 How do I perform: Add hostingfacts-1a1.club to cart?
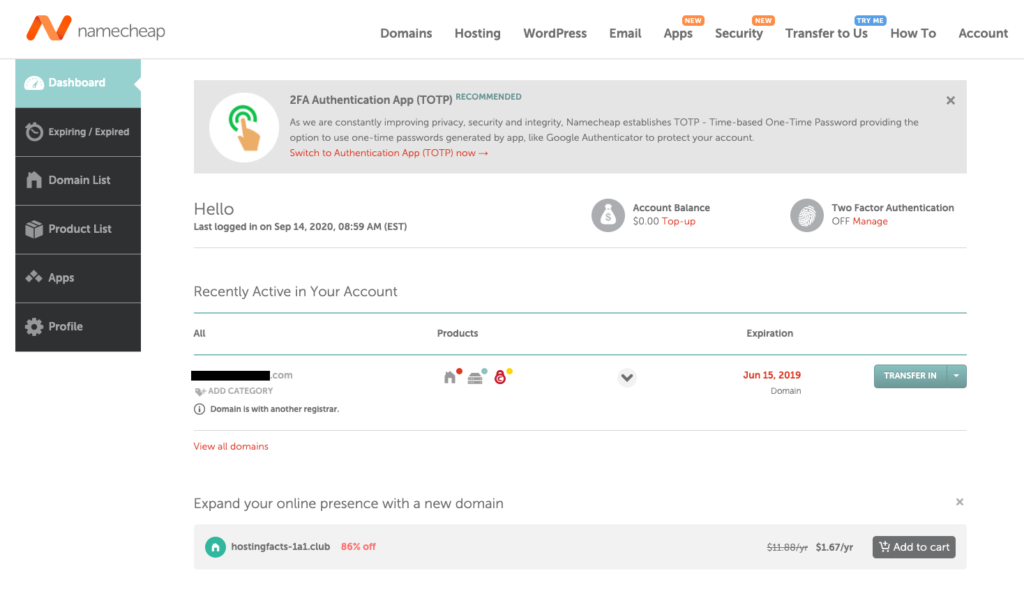pos(913,547)
